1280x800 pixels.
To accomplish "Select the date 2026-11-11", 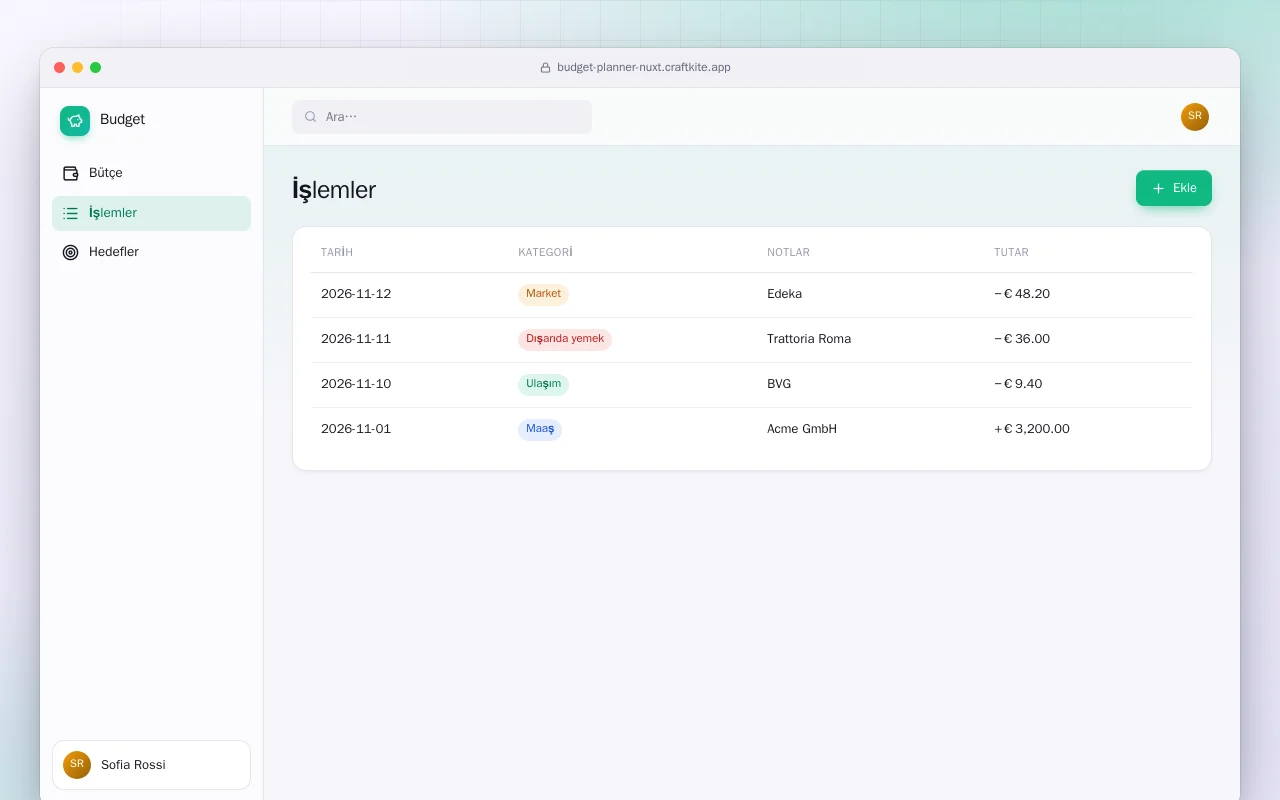I will click(x=356, y=339).
